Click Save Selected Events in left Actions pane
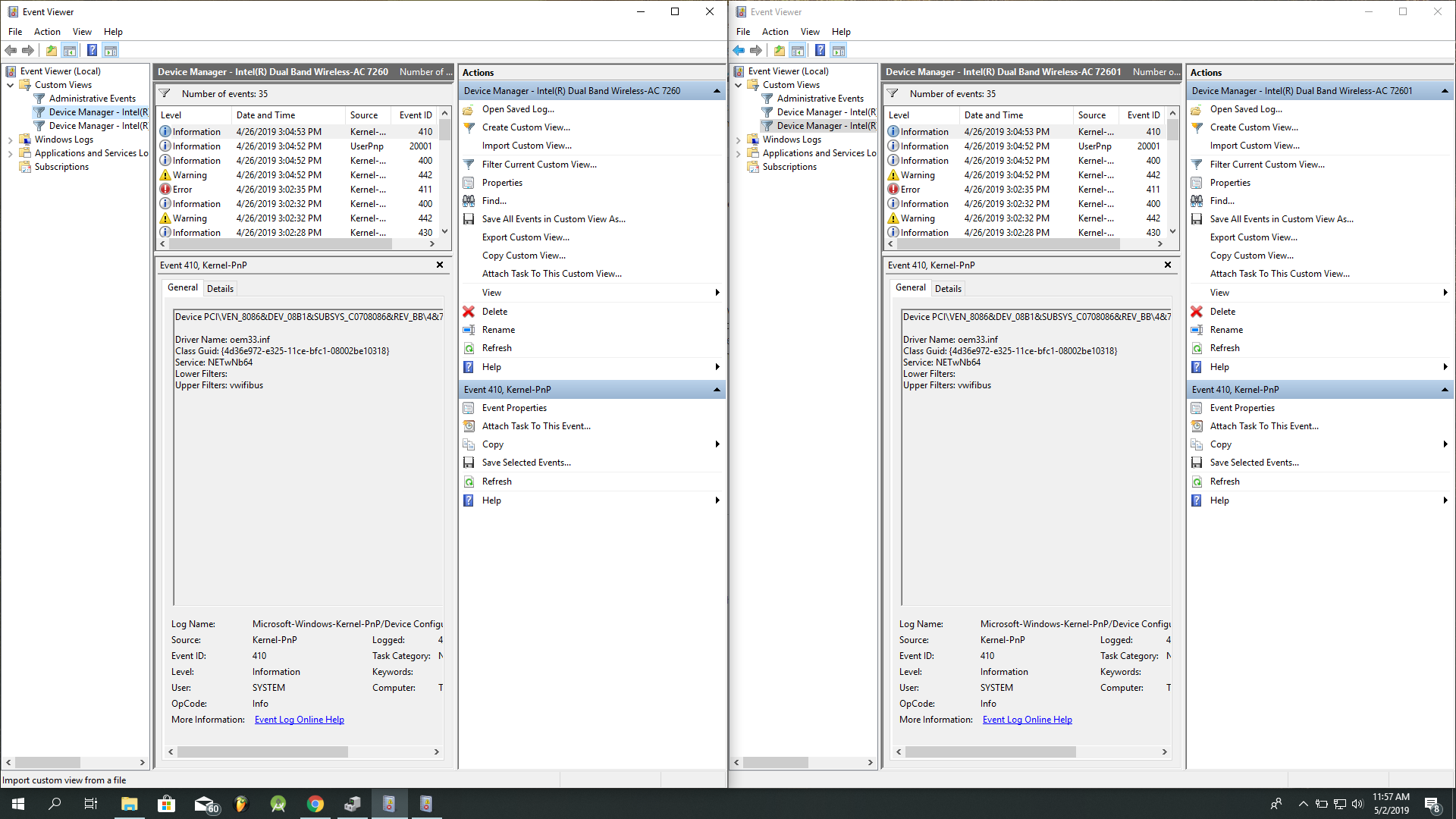The height and width of the screenshot is (819, 1456). point(526,463)
